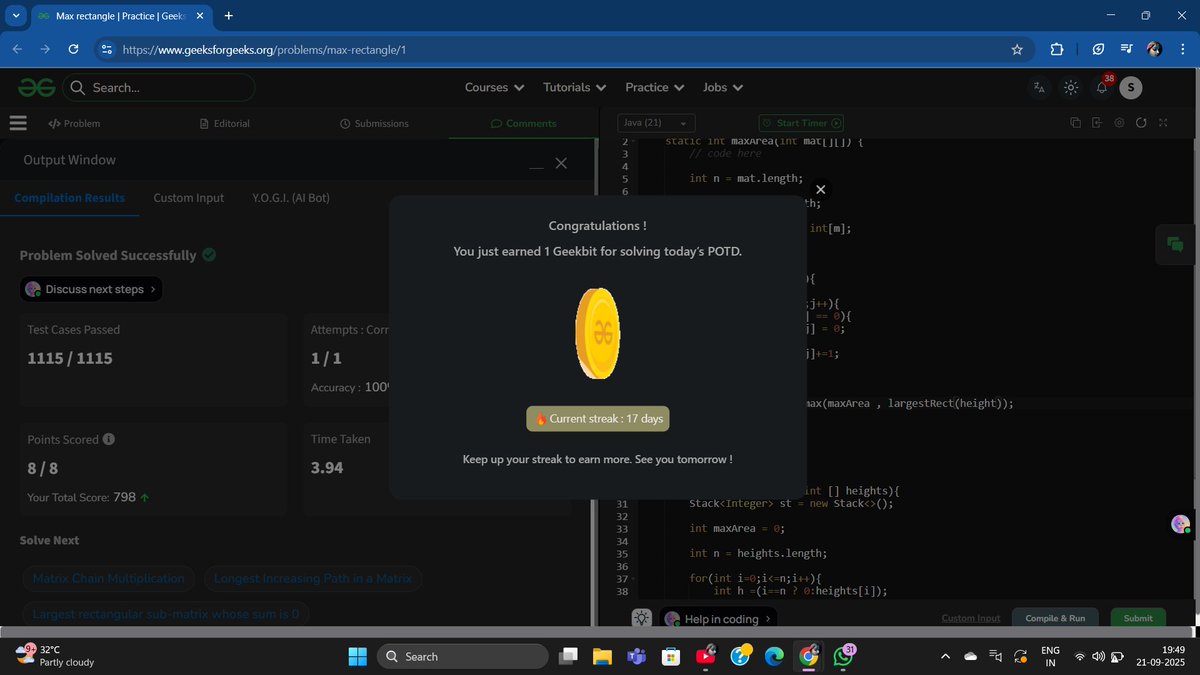Minimize the Output Window panel
The width and height of the screenshot is (1200, 675).
click(537, 166)
